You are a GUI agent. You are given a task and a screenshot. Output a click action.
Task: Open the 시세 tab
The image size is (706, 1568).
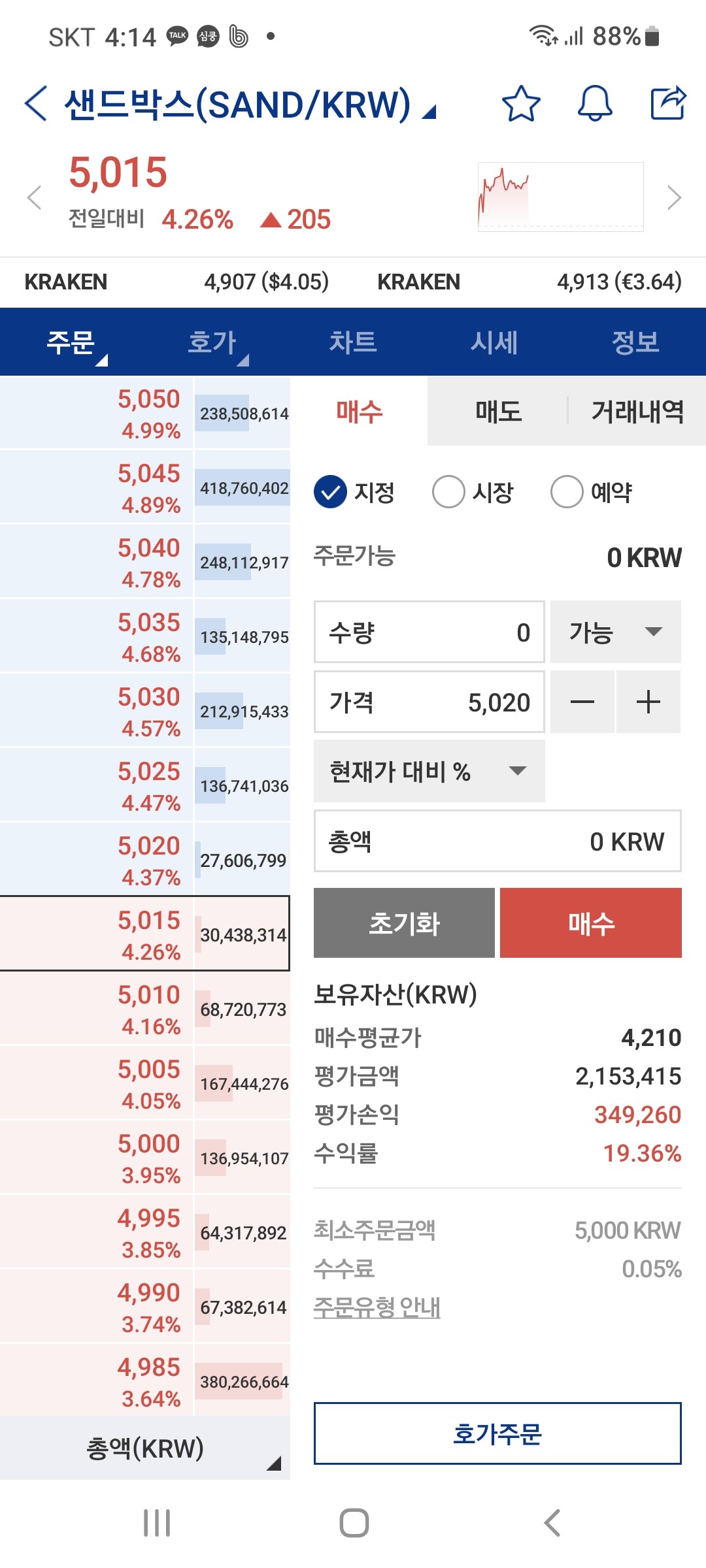coord(494,342)
